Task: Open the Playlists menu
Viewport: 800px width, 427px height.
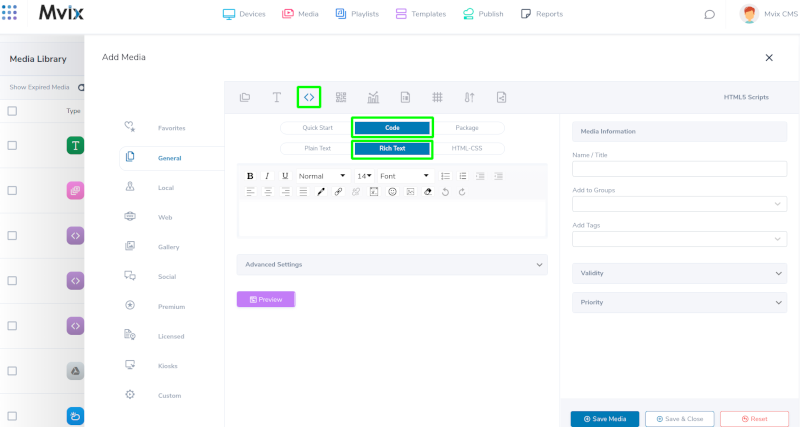Action: tap(357, 14)
